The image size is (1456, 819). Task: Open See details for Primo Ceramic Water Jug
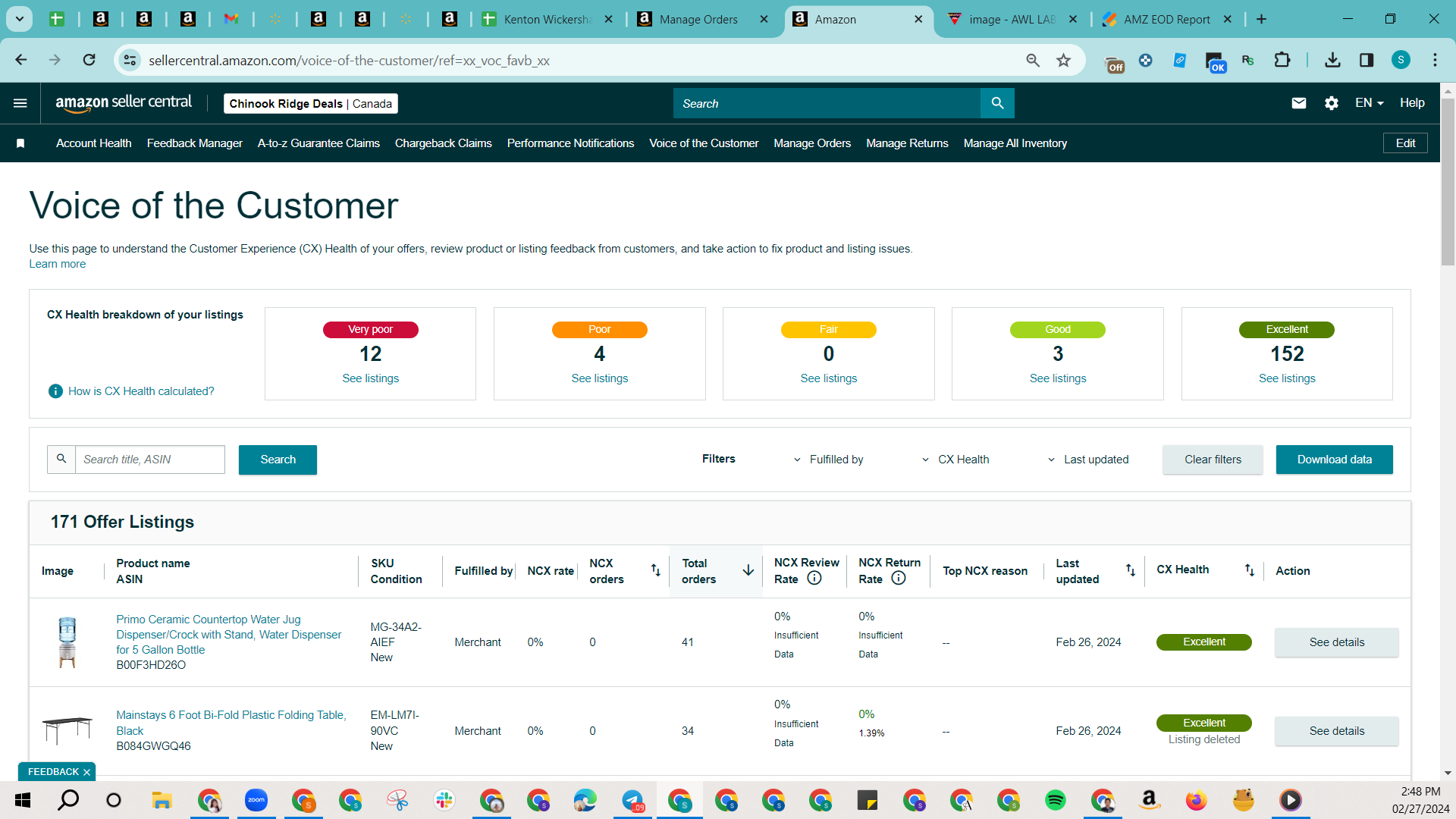pos(1336,642)
